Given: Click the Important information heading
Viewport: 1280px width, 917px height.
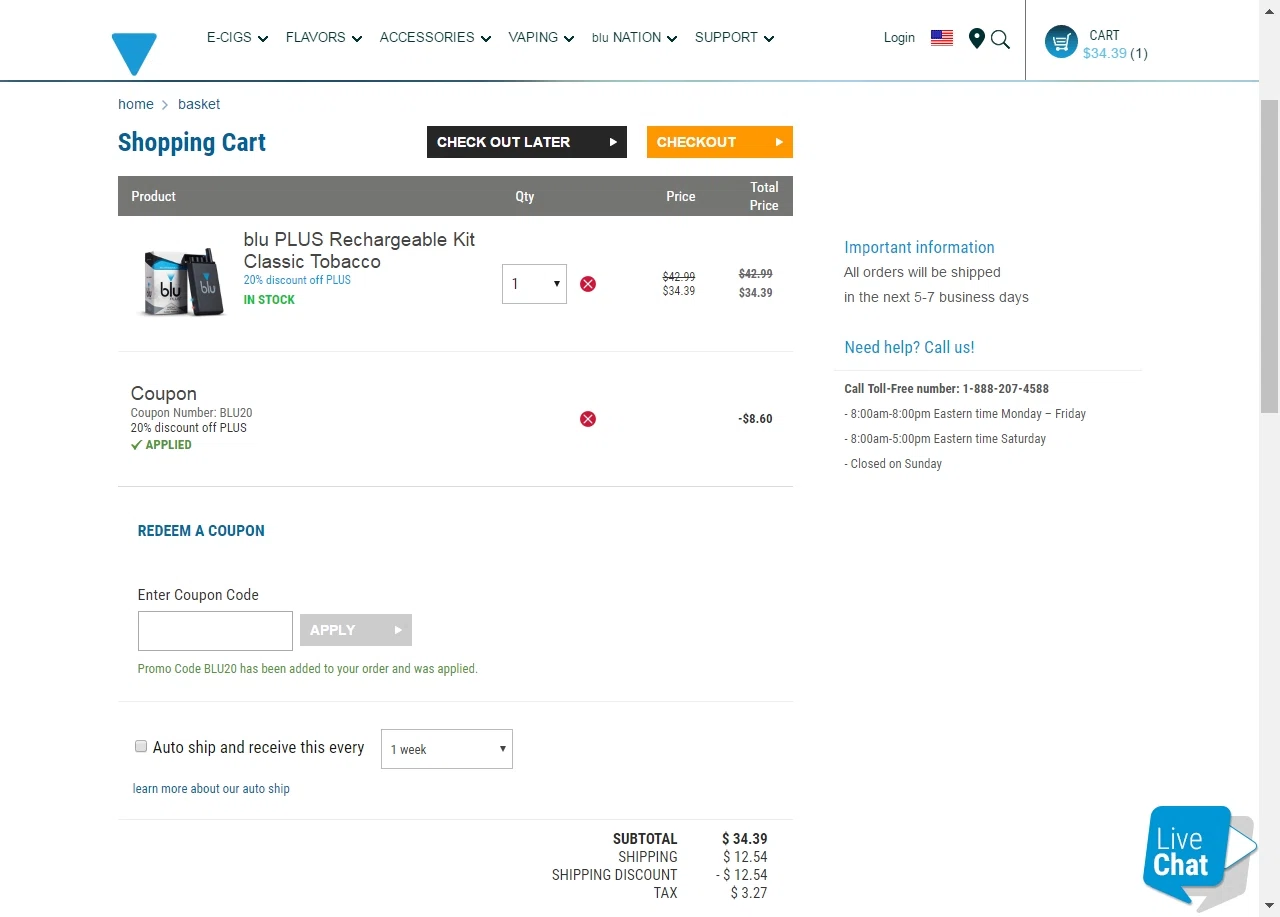Looking at the screenshot, I should tap(919, 247).
